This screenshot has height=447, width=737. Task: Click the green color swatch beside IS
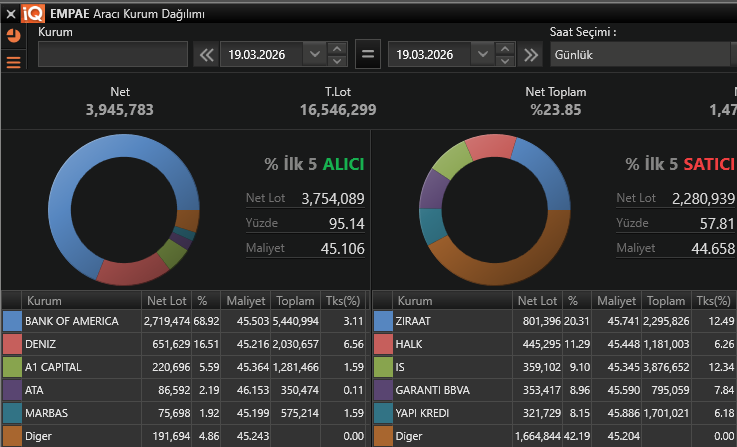[x=383, y=367]
